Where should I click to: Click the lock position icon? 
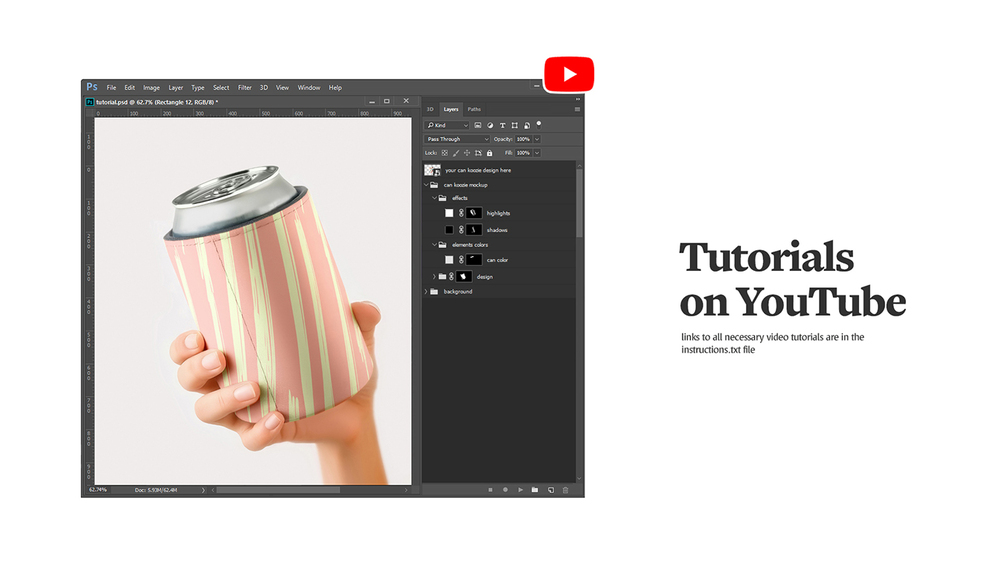467,153
